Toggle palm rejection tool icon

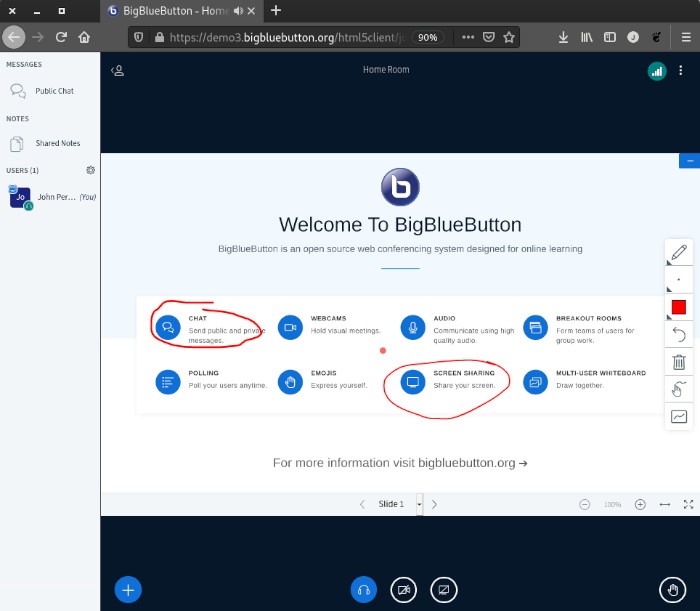(x=679, y=389)
